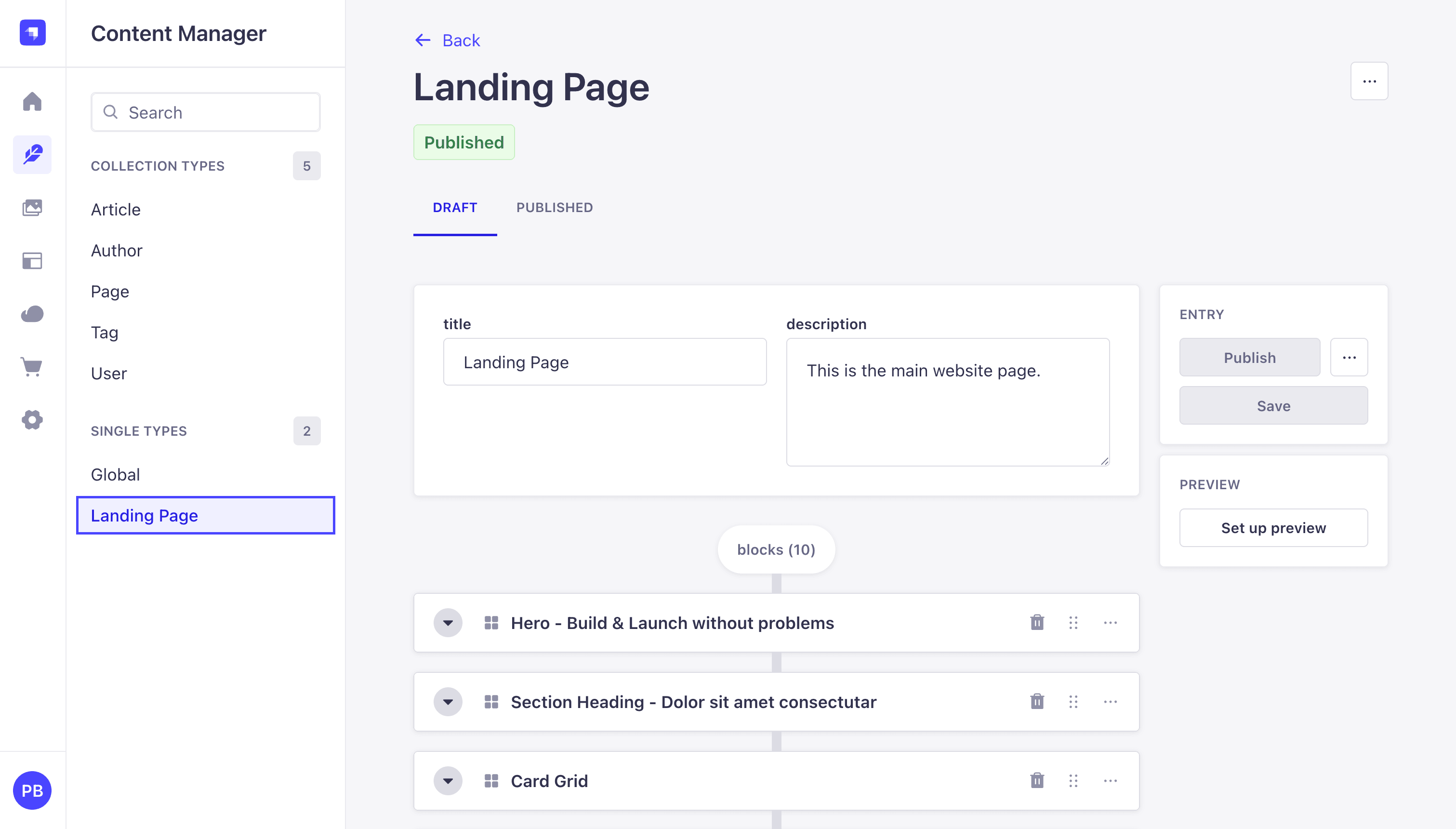Open more publish actions next to Publish
The image size is (1456, 829).
[1349, 357]
